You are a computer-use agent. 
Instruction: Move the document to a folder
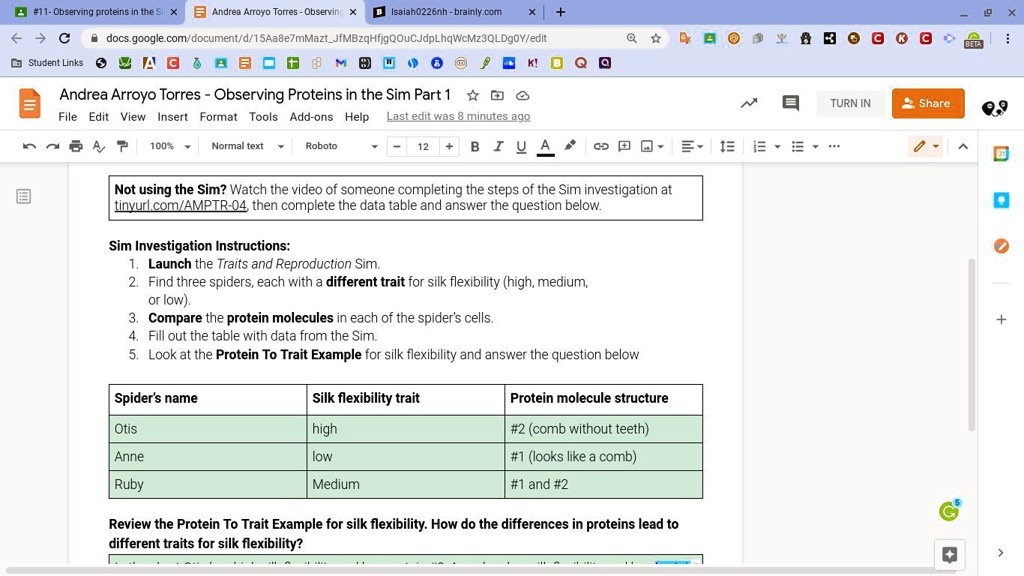tap(497, 95)
